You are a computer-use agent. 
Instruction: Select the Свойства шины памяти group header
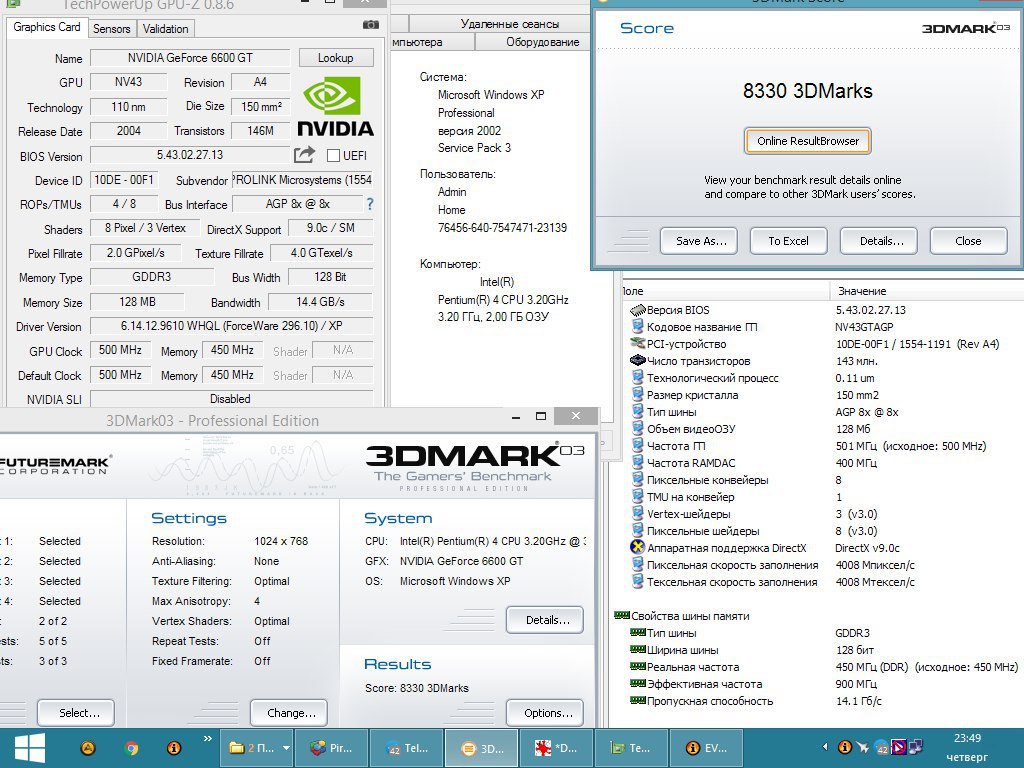click(683, 616)
